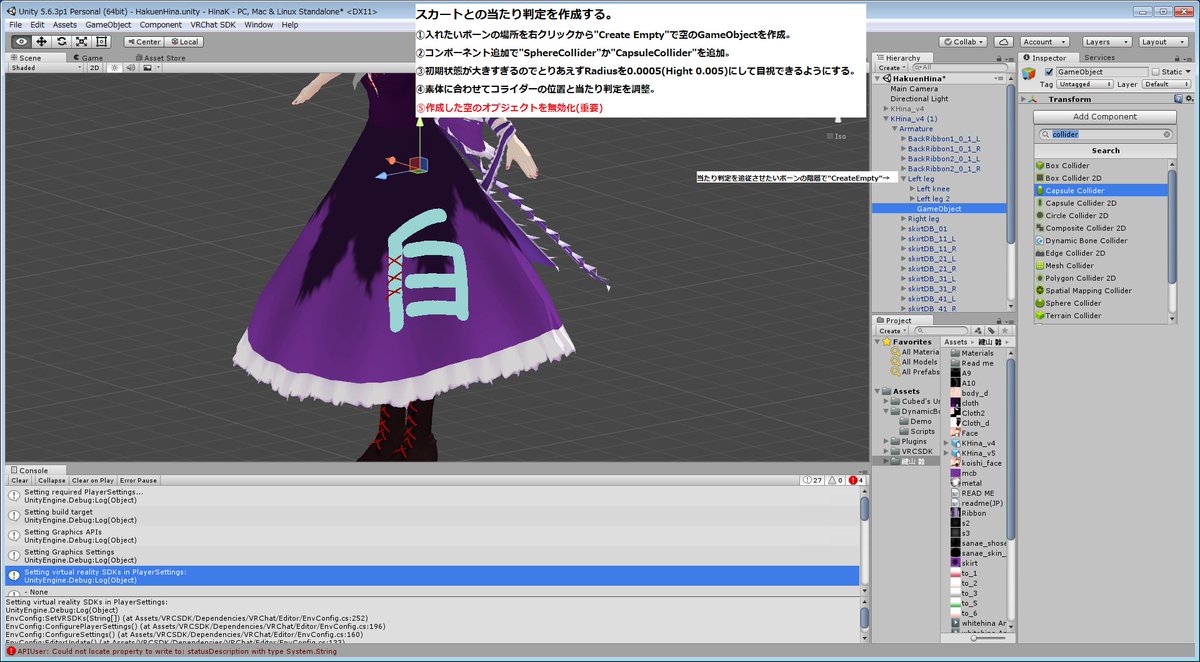
Task: Open the Layers dropdown in toolbar
Action: tap(1106, 42)
